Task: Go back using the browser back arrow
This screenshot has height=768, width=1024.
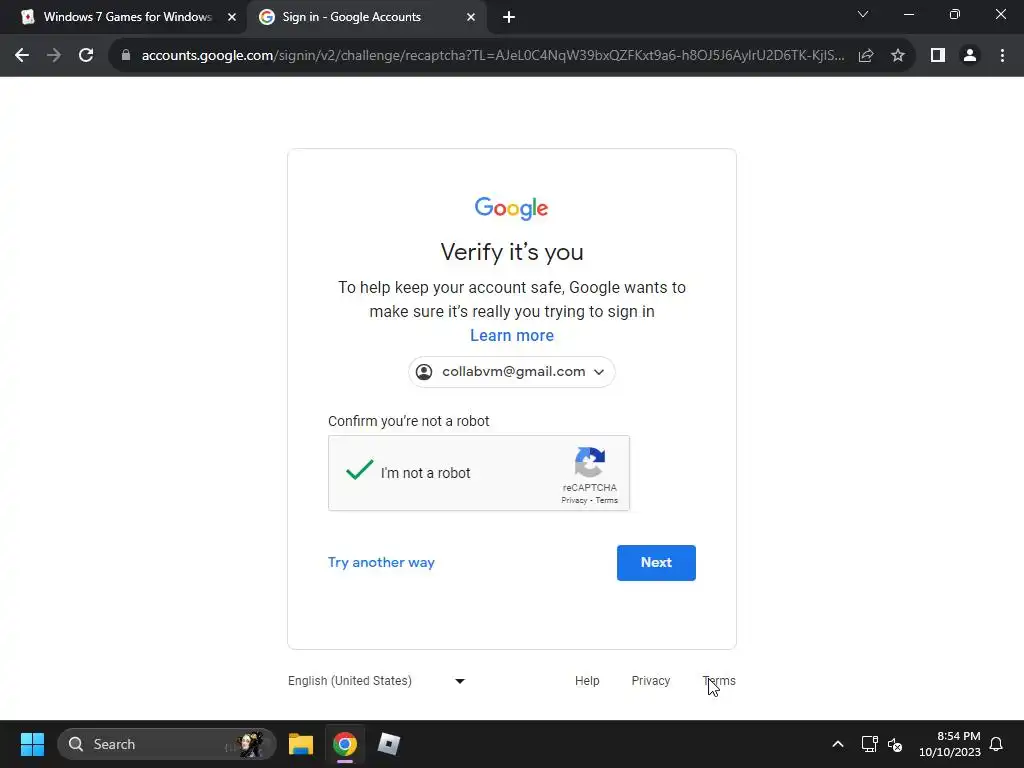Action: [x=22, y=56]
